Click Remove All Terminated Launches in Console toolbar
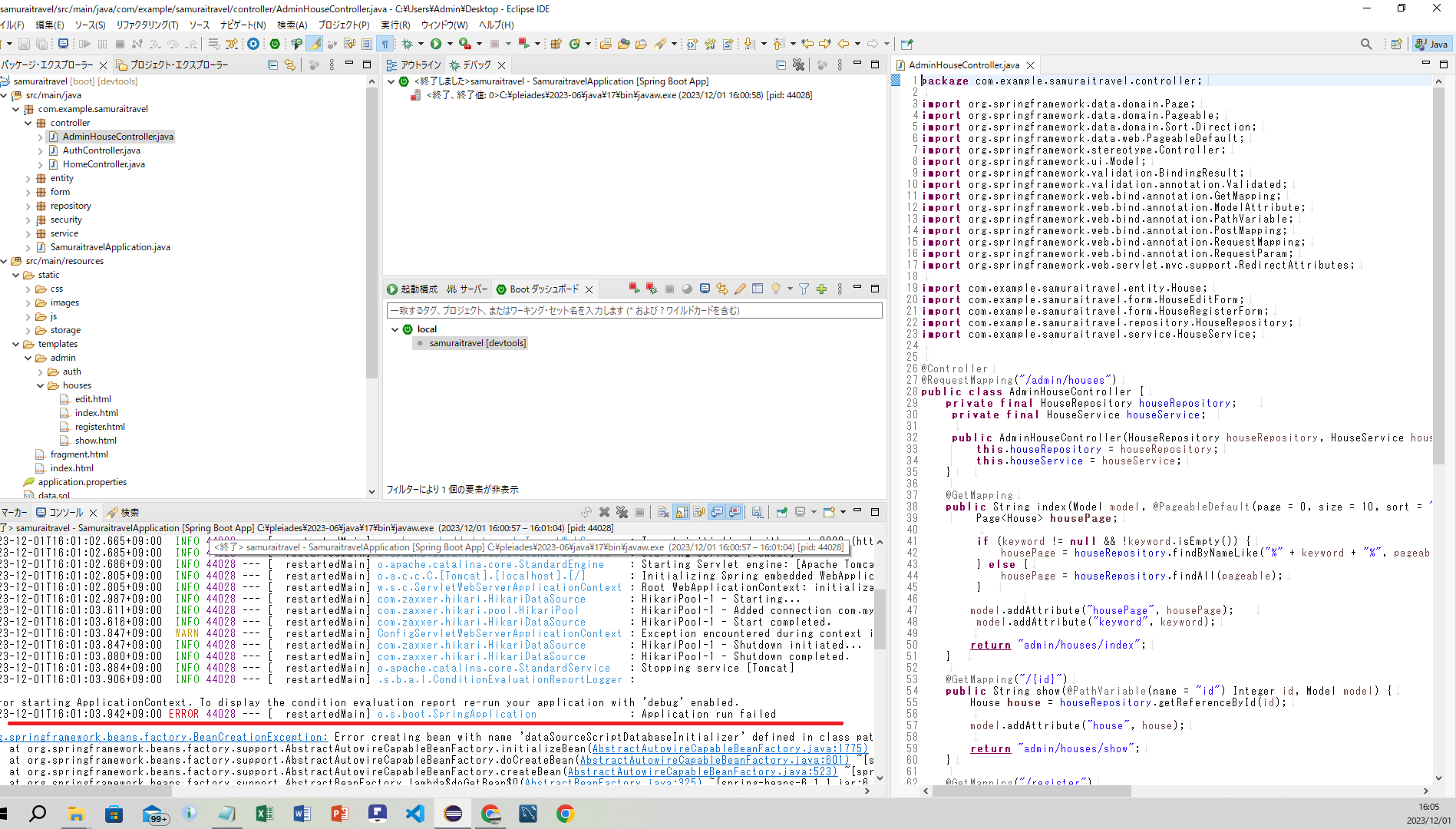This screenshot has width=1456, height=829. click(x=622, y=512)
